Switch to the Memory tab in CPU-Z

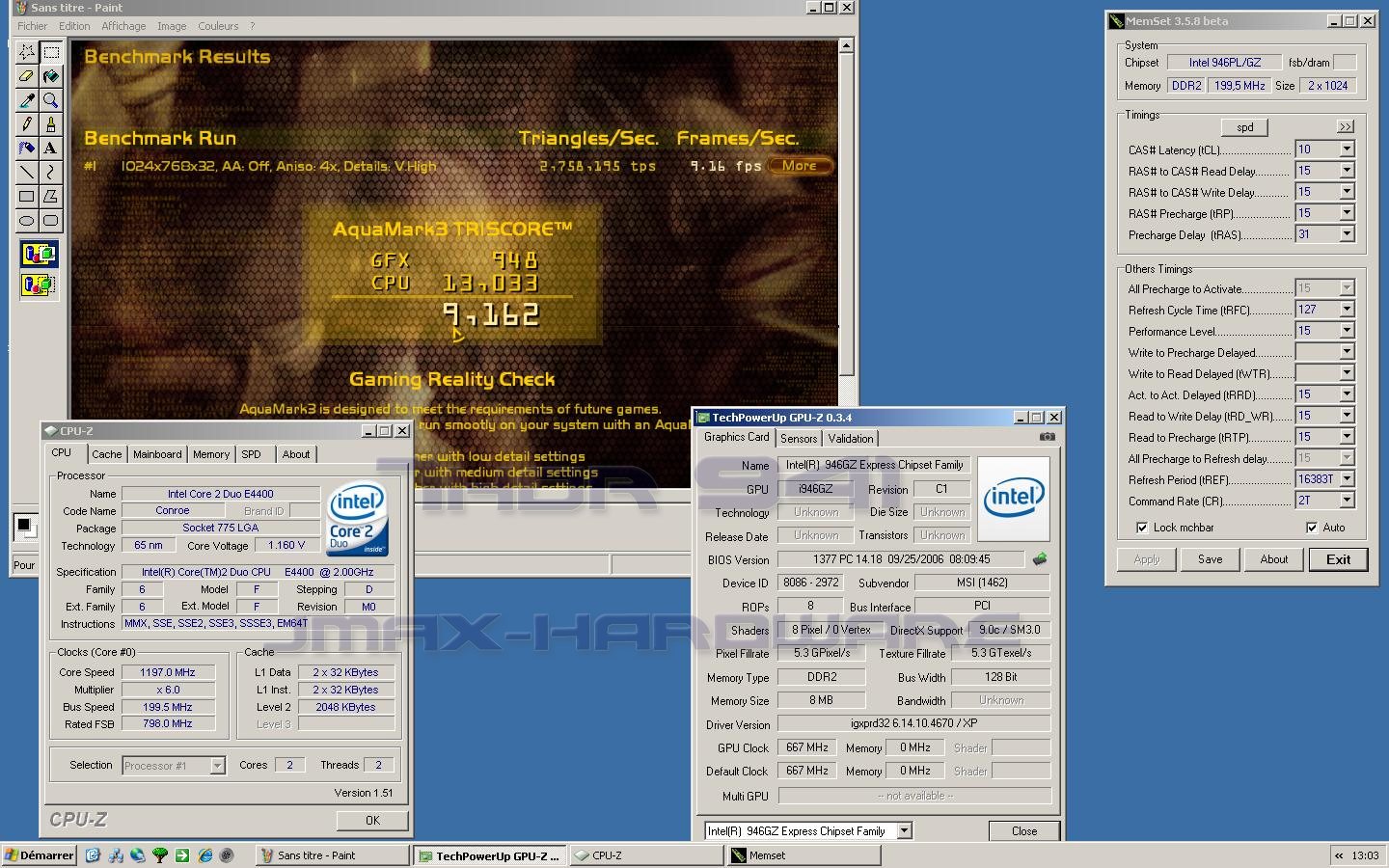pyautogui.click(x=211, y=454)
